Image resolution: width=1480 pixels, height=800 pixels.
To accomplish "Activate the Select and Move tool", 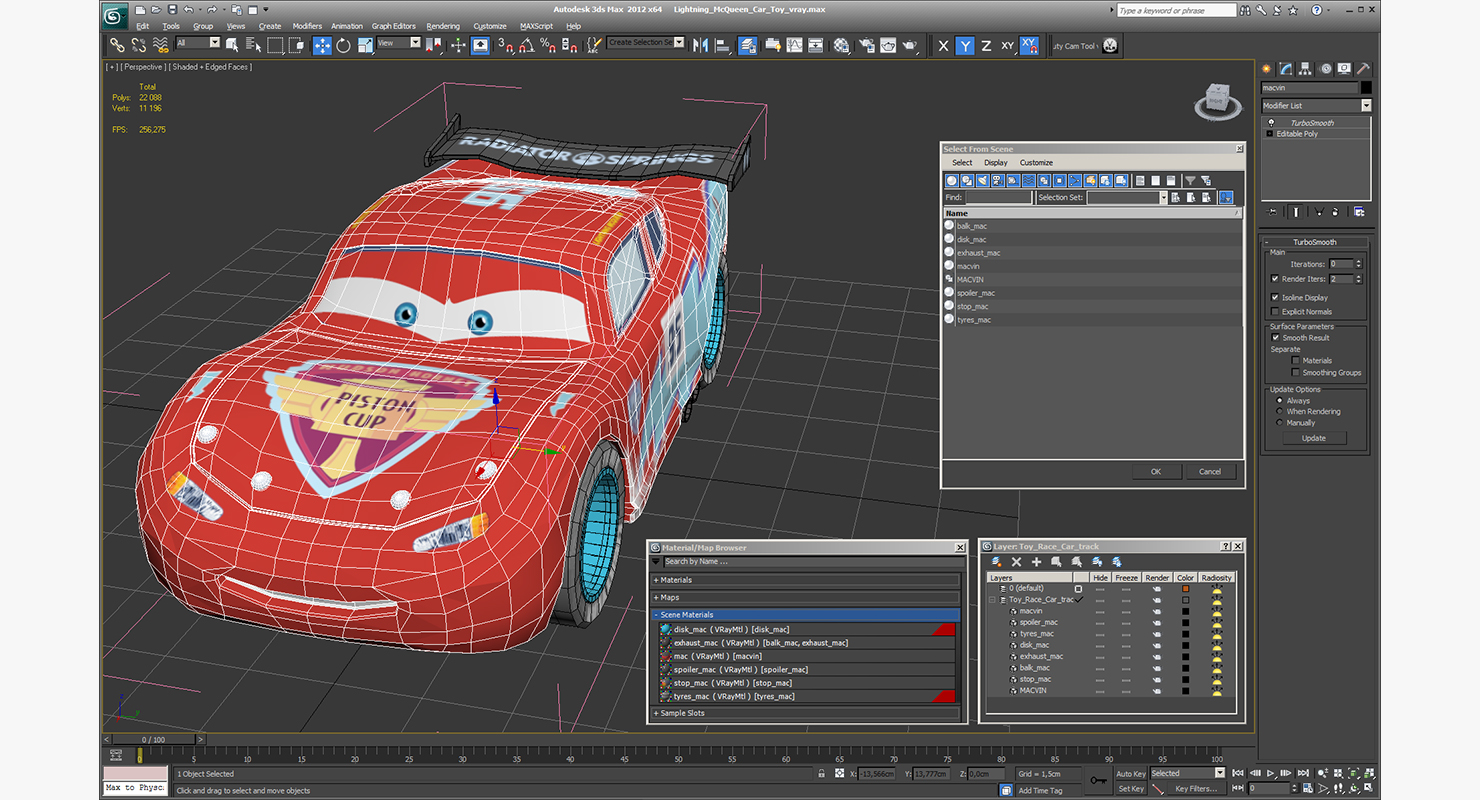I will pyautogui.click(x=322, y=45).
